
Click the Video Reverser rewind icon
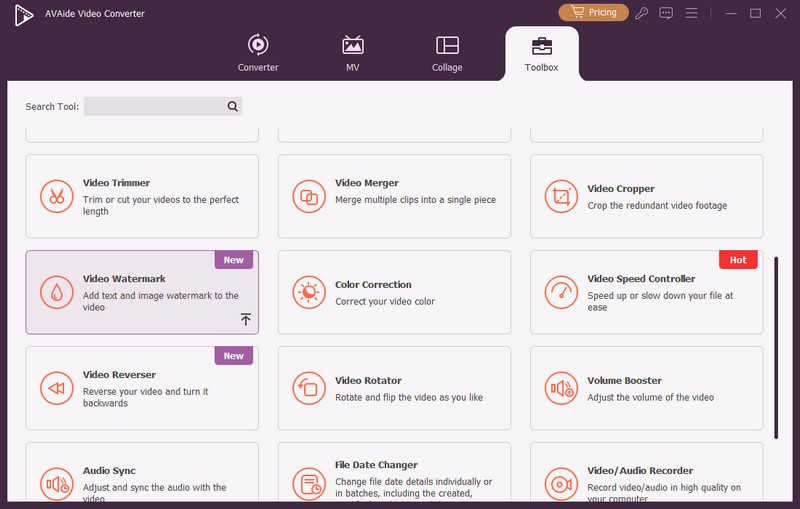pos(56,388)
